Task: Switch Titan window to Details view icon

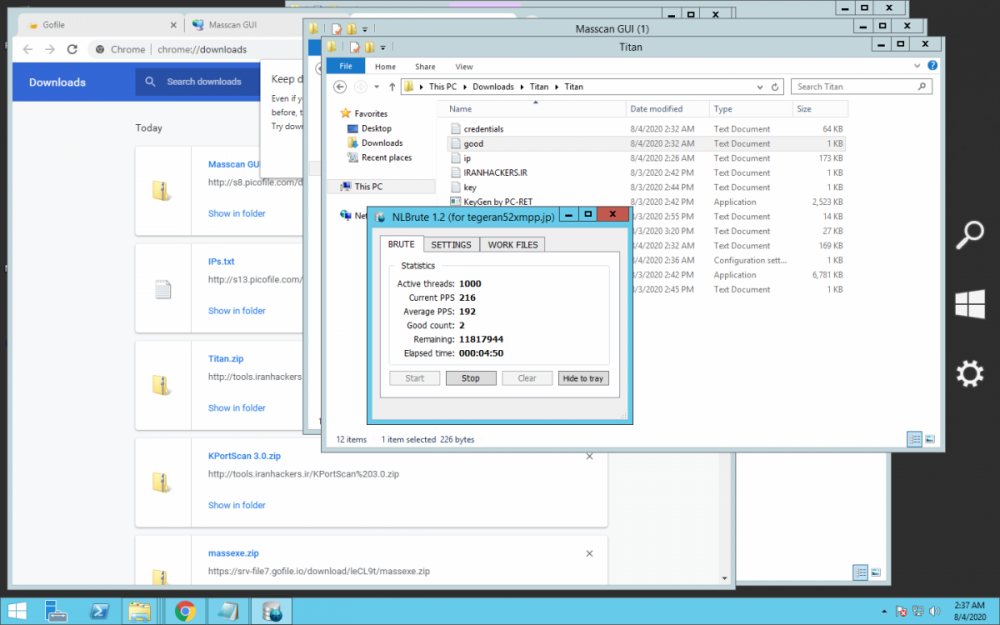Action: 914,439
